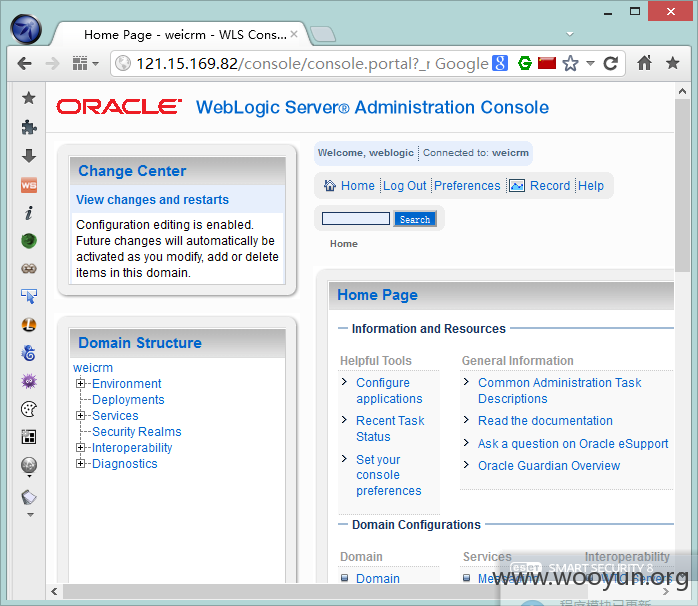Viewport: 698px width, 606px height.
Task: Open tab list chevron at top right
Action: 570,34
